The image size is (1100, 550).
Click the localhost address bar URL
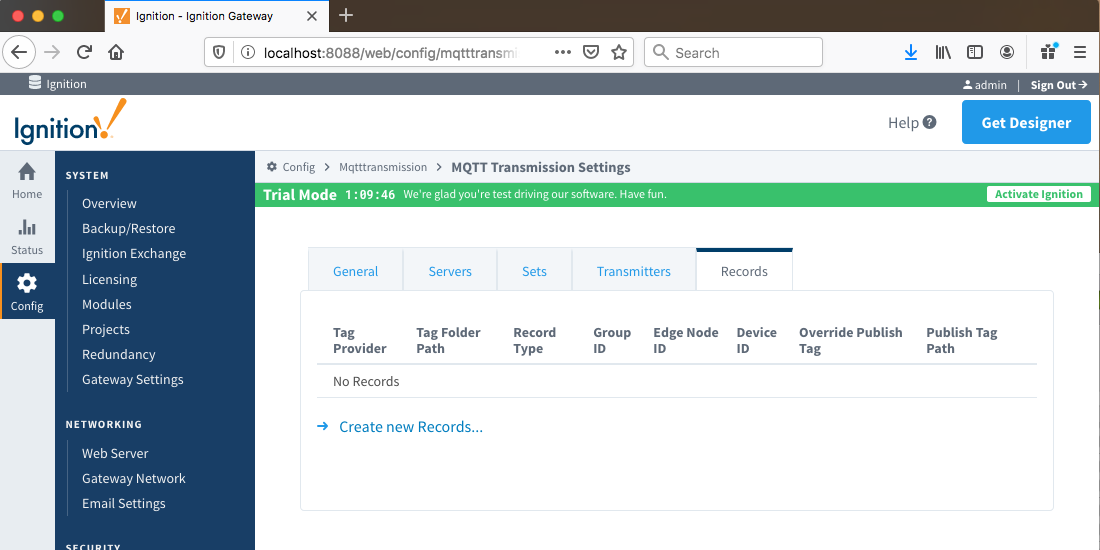coord(389,52)
